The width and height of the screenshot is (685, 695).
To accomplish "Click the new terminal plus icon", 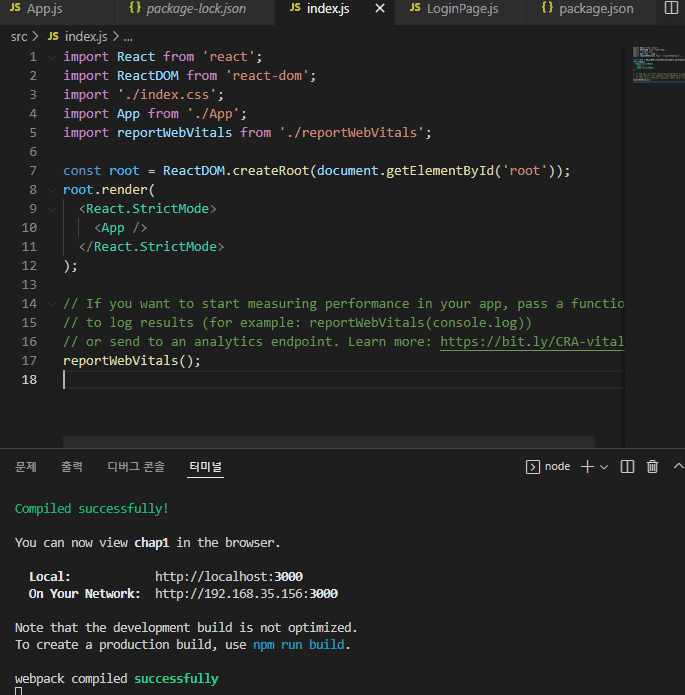I will pyautogui.click(x=587, y=466).
